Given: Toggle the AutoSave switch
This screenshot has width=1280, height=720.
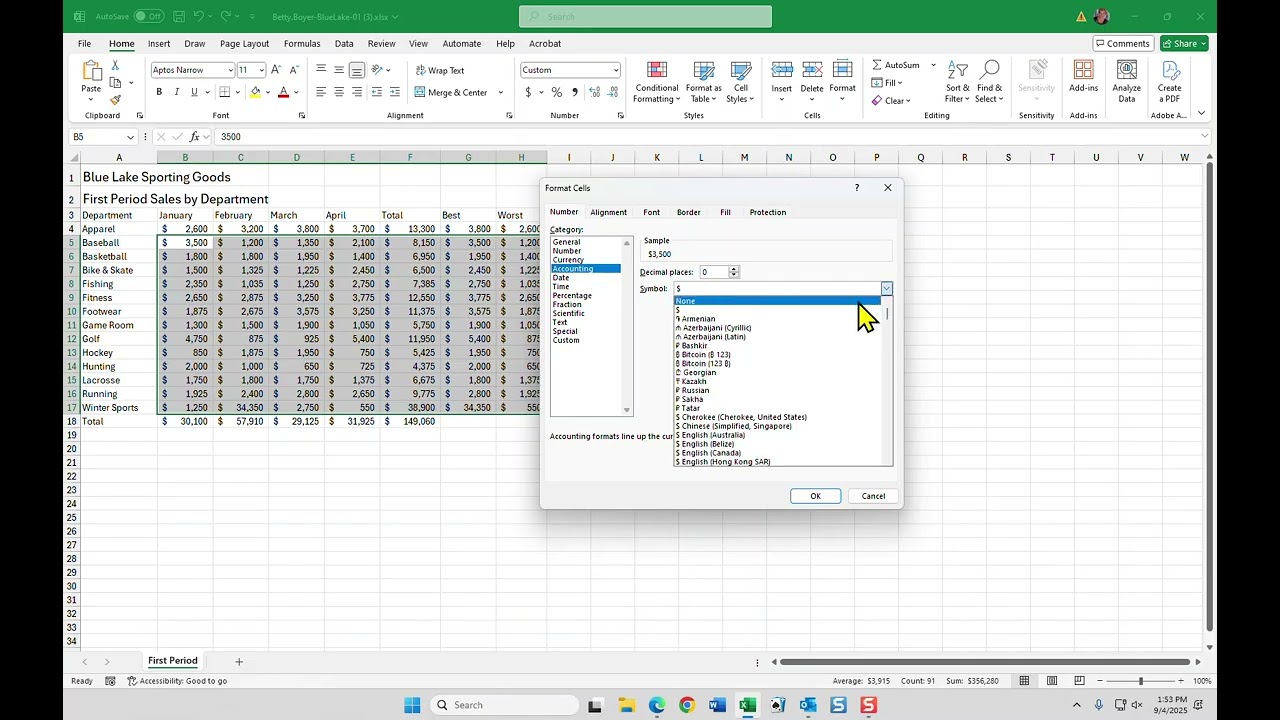Looking at the screenshot, I should (x=148, y=16).
